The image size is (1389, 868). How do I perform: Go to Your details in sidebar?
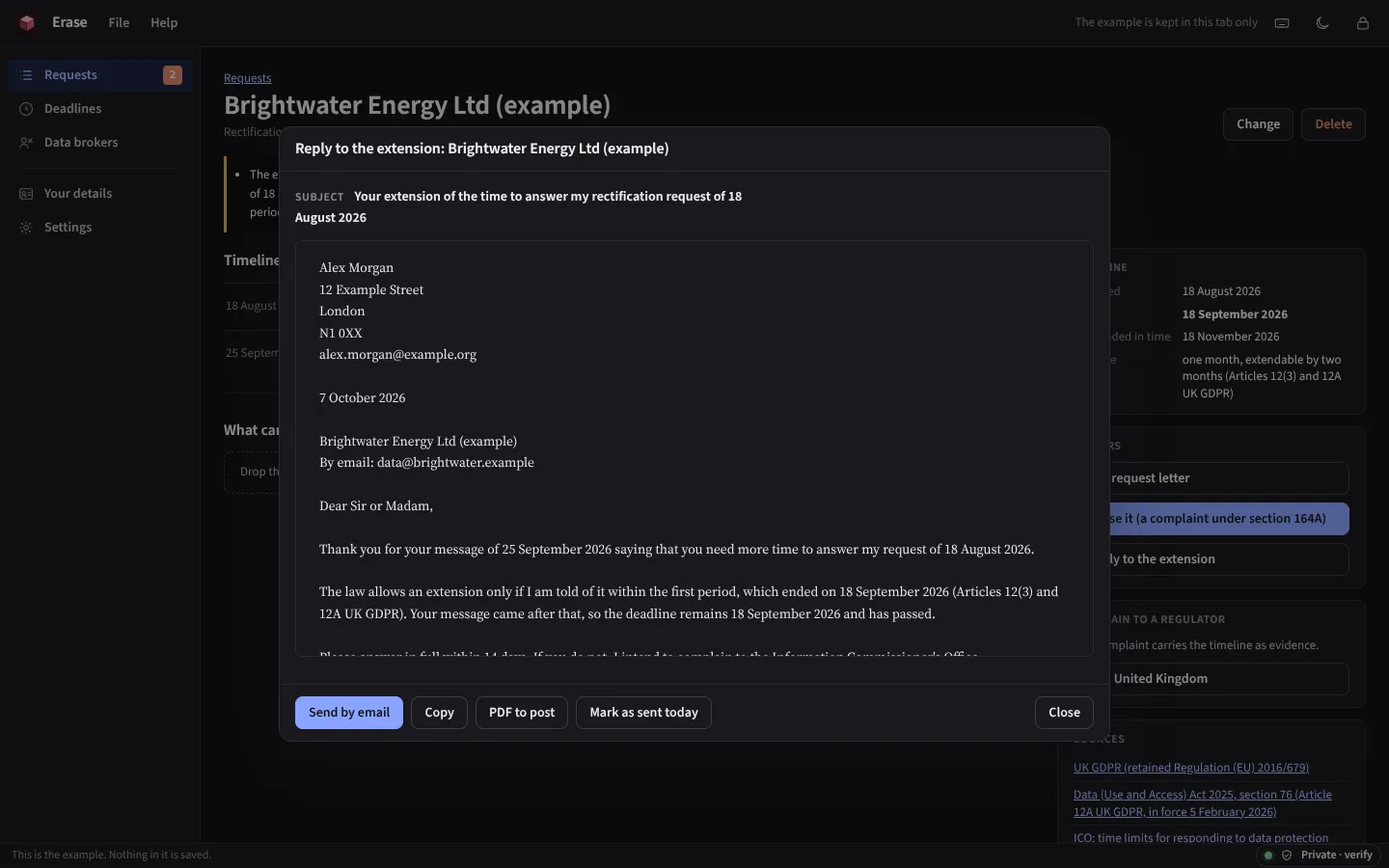click(x=100, y=194)
